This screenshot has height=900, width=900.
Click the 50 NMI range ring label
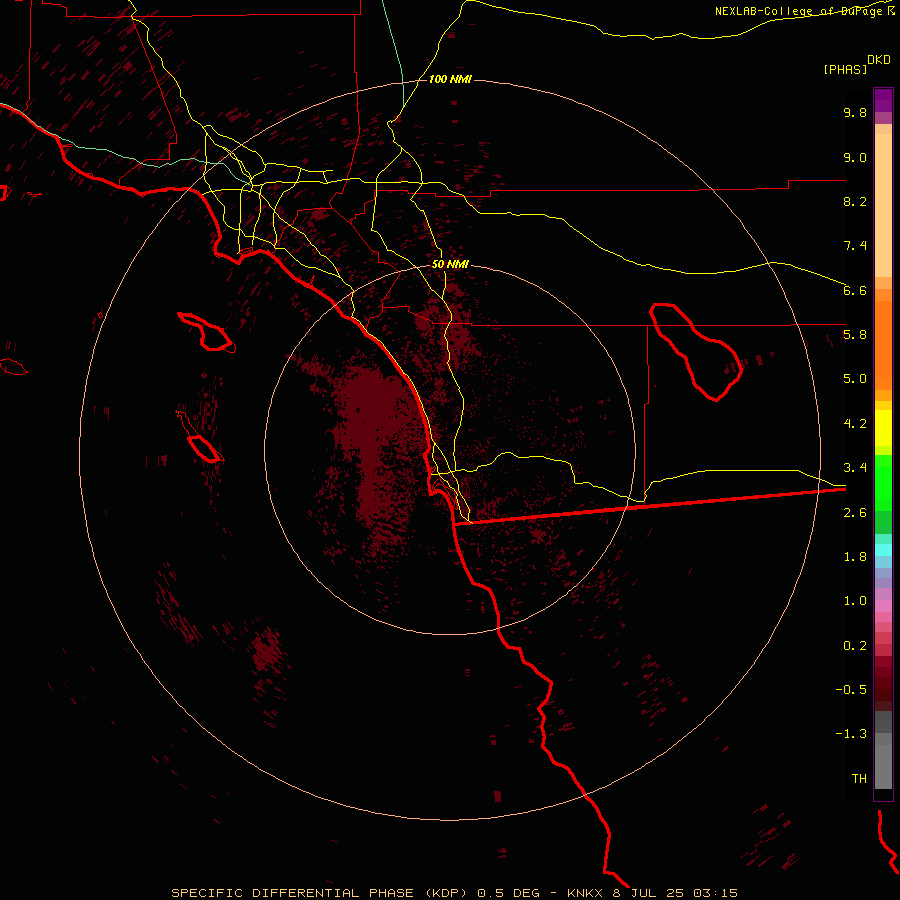450,264
